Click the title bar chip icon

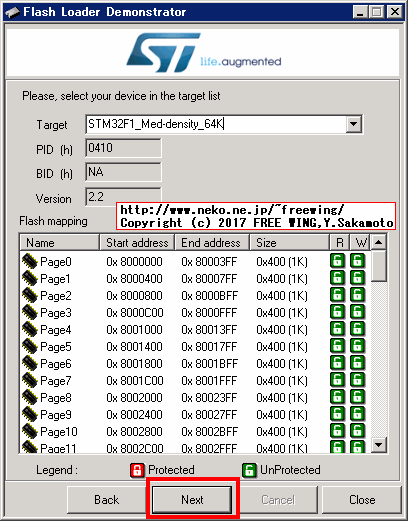click(x=13, y=12)
